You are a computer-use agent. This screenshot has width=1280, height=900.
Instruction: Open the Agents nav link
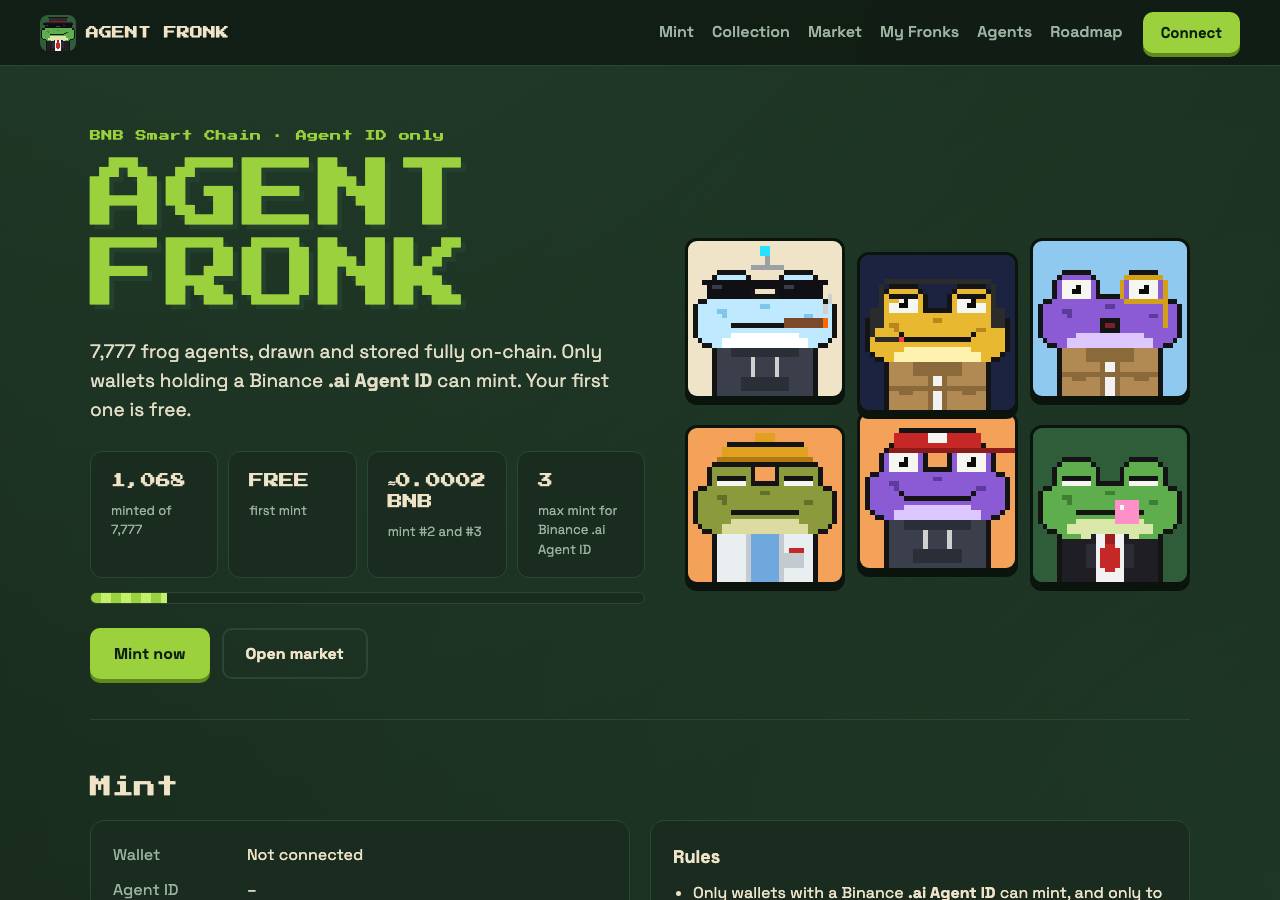coord(1004,32)
